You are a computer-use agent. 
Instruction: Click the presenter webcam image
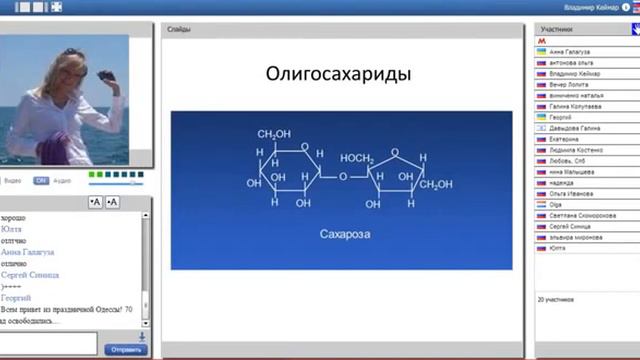coord(64,100)
